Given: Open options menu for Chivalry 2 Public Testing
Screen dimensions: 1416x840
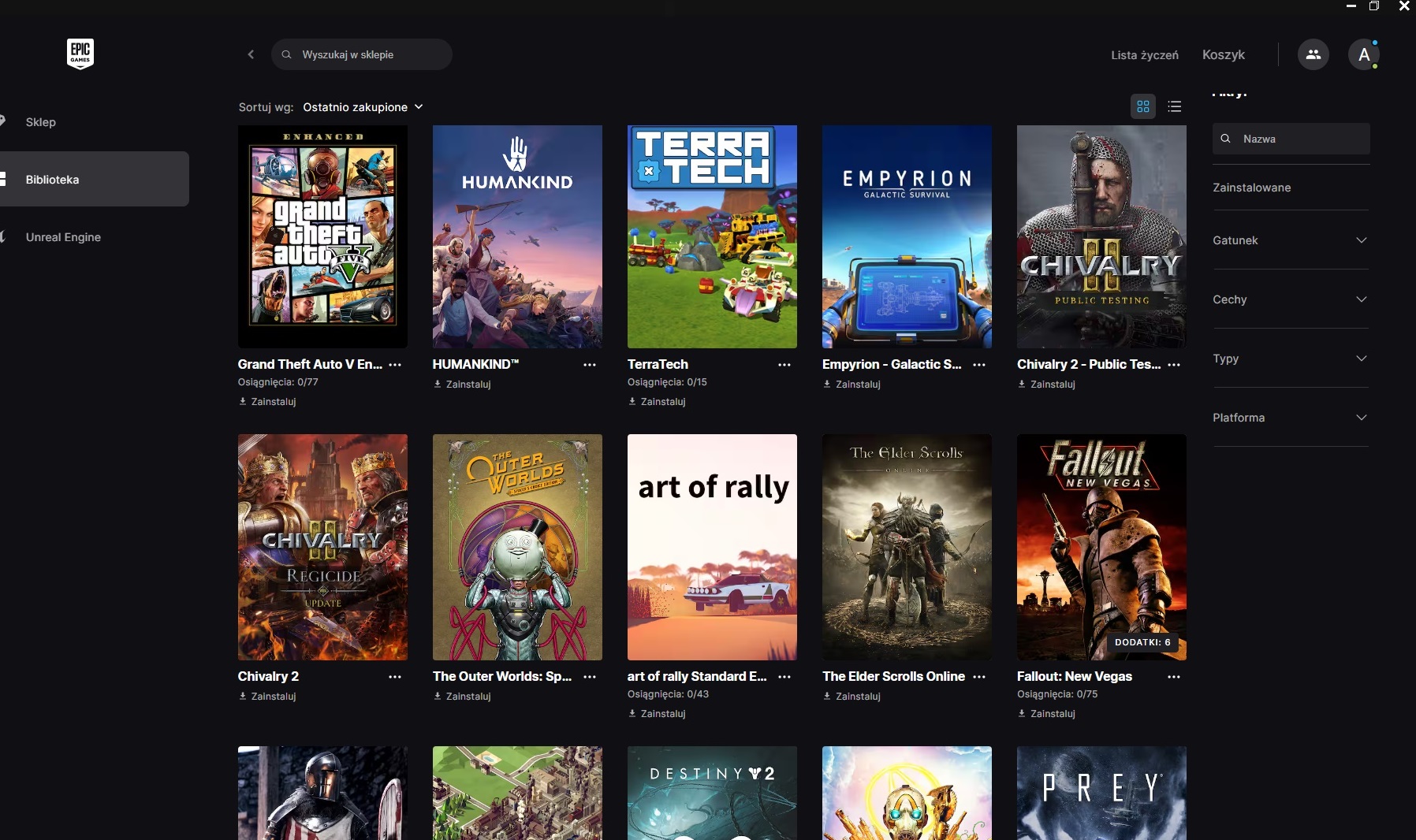Looking at the screenshot, I should click(1174, 365).
